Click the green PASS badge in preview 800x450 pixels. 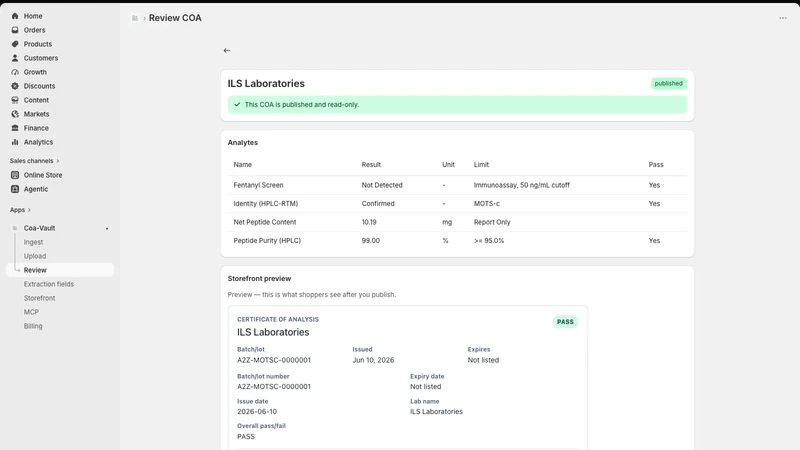point(565,322)
